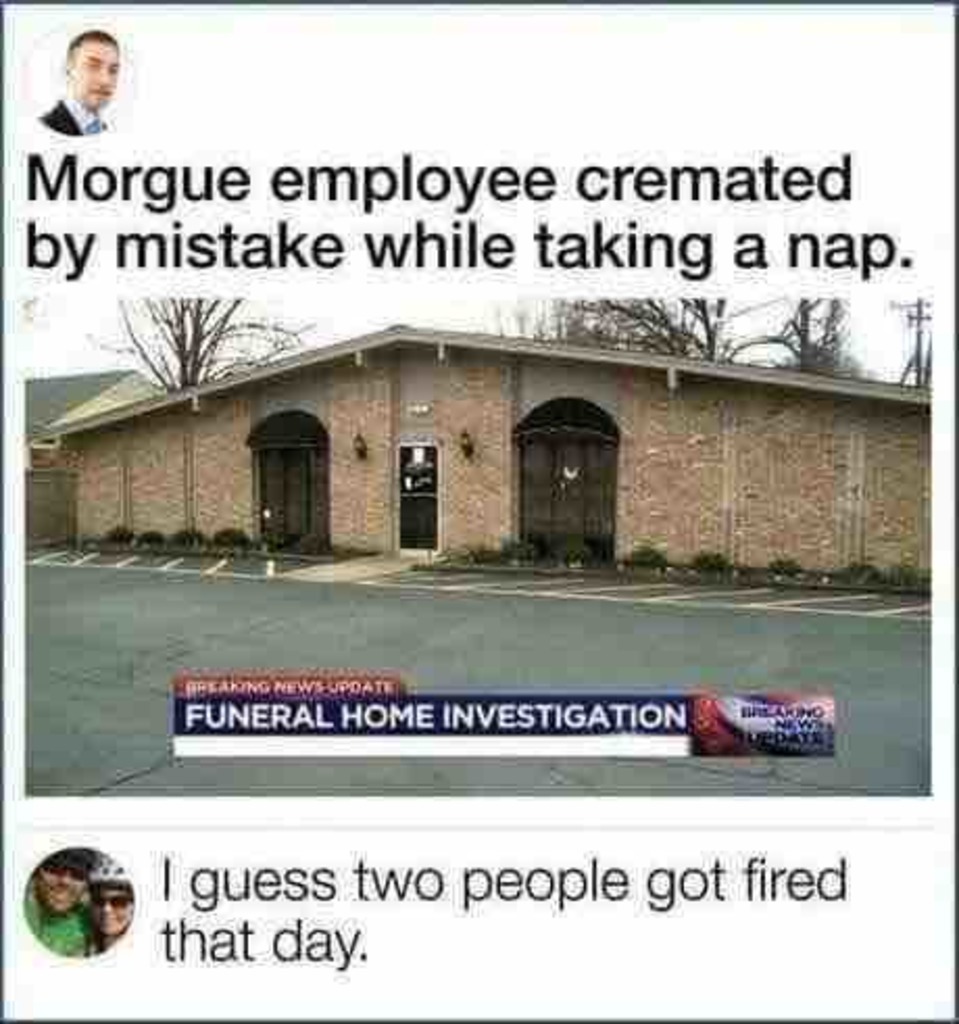
Task: Click the right wall lamp beside the door
Action: pos(466,443)
